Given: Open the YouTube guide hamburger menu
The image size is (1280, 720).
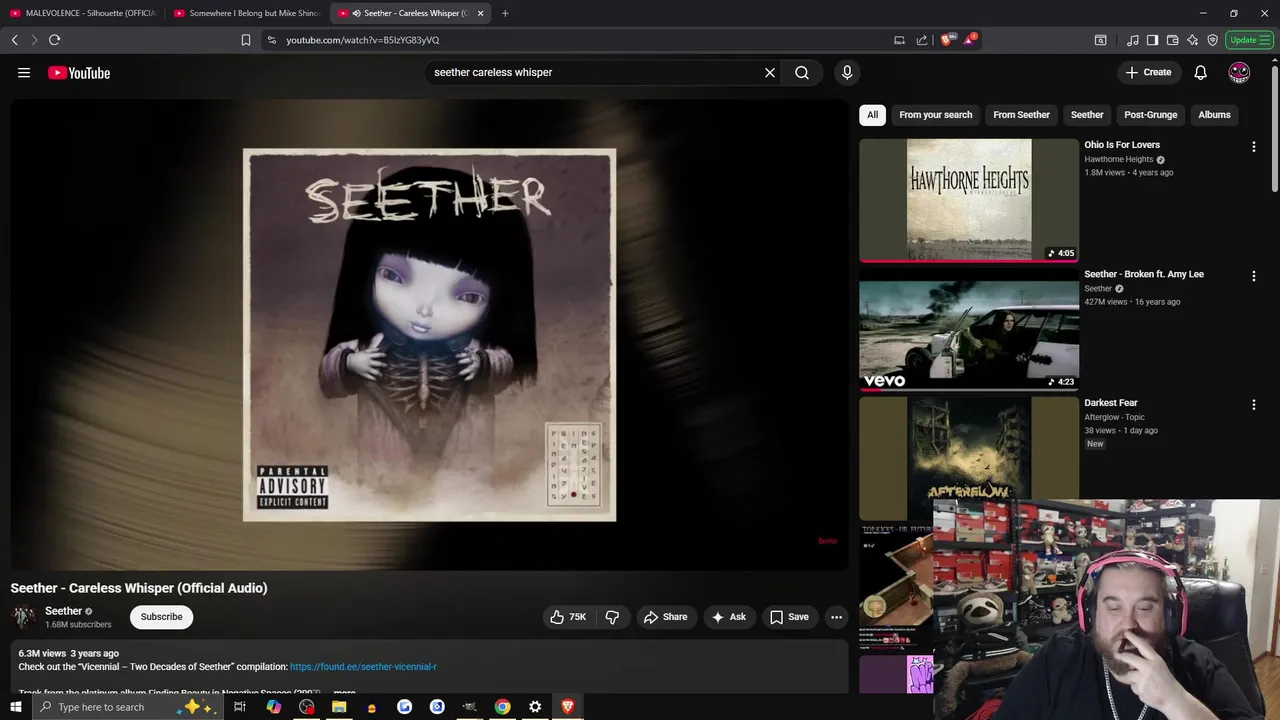Looking at the screenshot, I should point(24,72).
